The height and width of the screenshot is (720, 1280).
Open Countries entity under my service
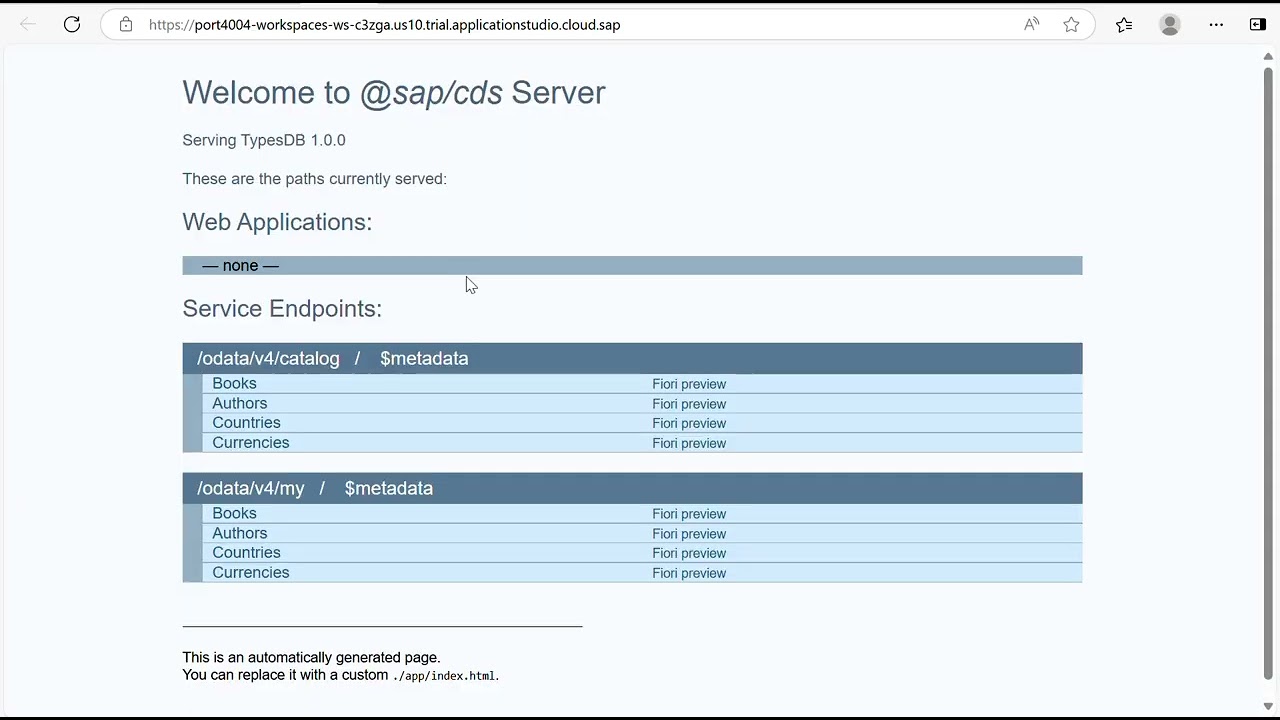(246, 552)
